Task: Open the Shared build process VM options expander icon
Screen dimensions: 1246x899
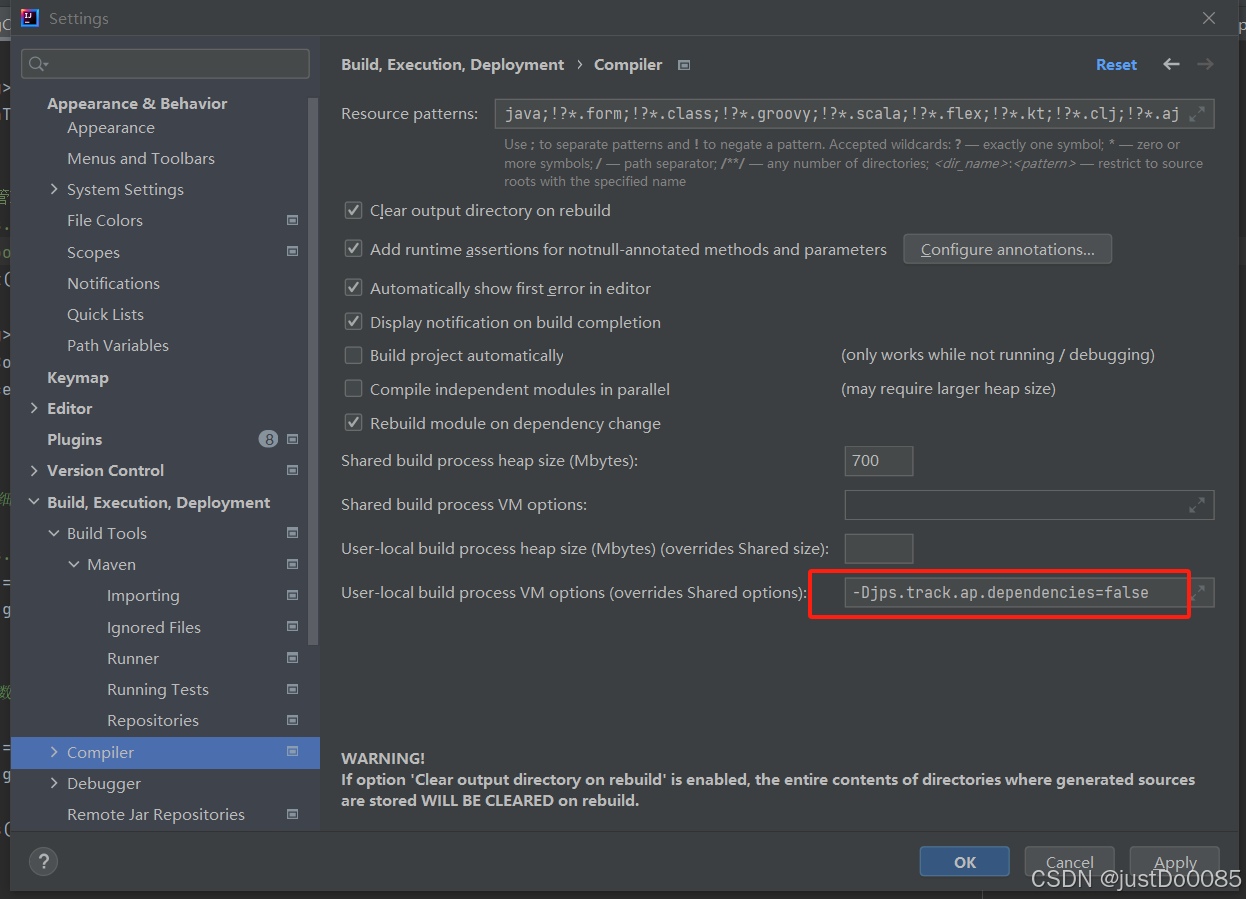Action: tap(1197, 505)
